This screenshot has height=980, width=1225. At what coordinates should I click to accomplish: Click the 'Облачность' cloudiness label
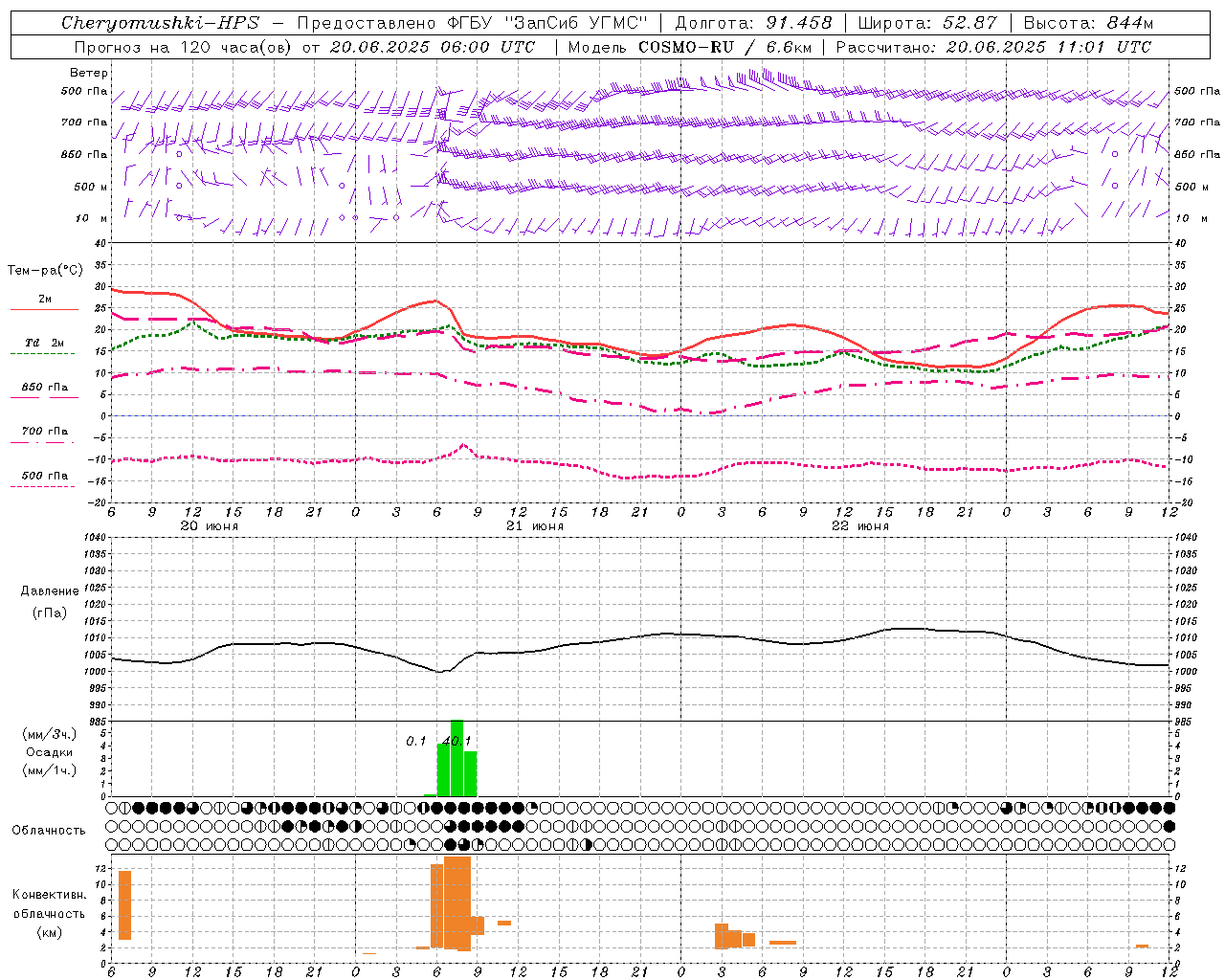[48, 830]
